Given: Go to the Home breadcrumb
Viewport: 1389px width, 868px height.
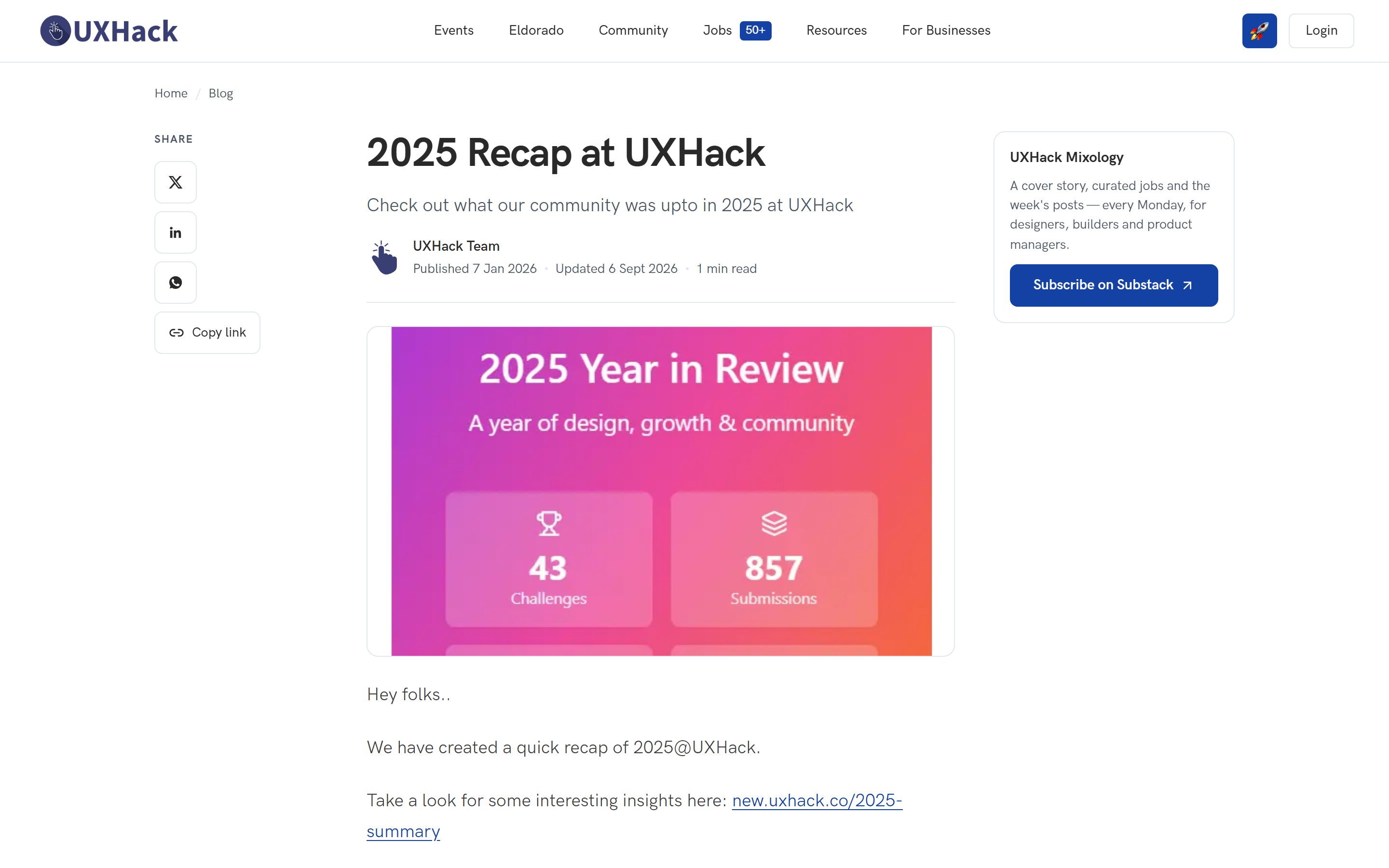Looking at the screenshot, I should tap(171, 93).
